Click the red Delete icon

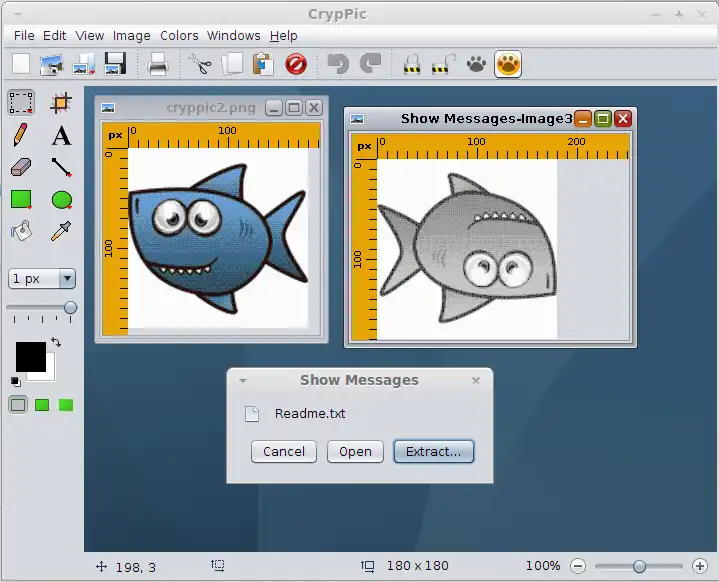tap(296, 64)
